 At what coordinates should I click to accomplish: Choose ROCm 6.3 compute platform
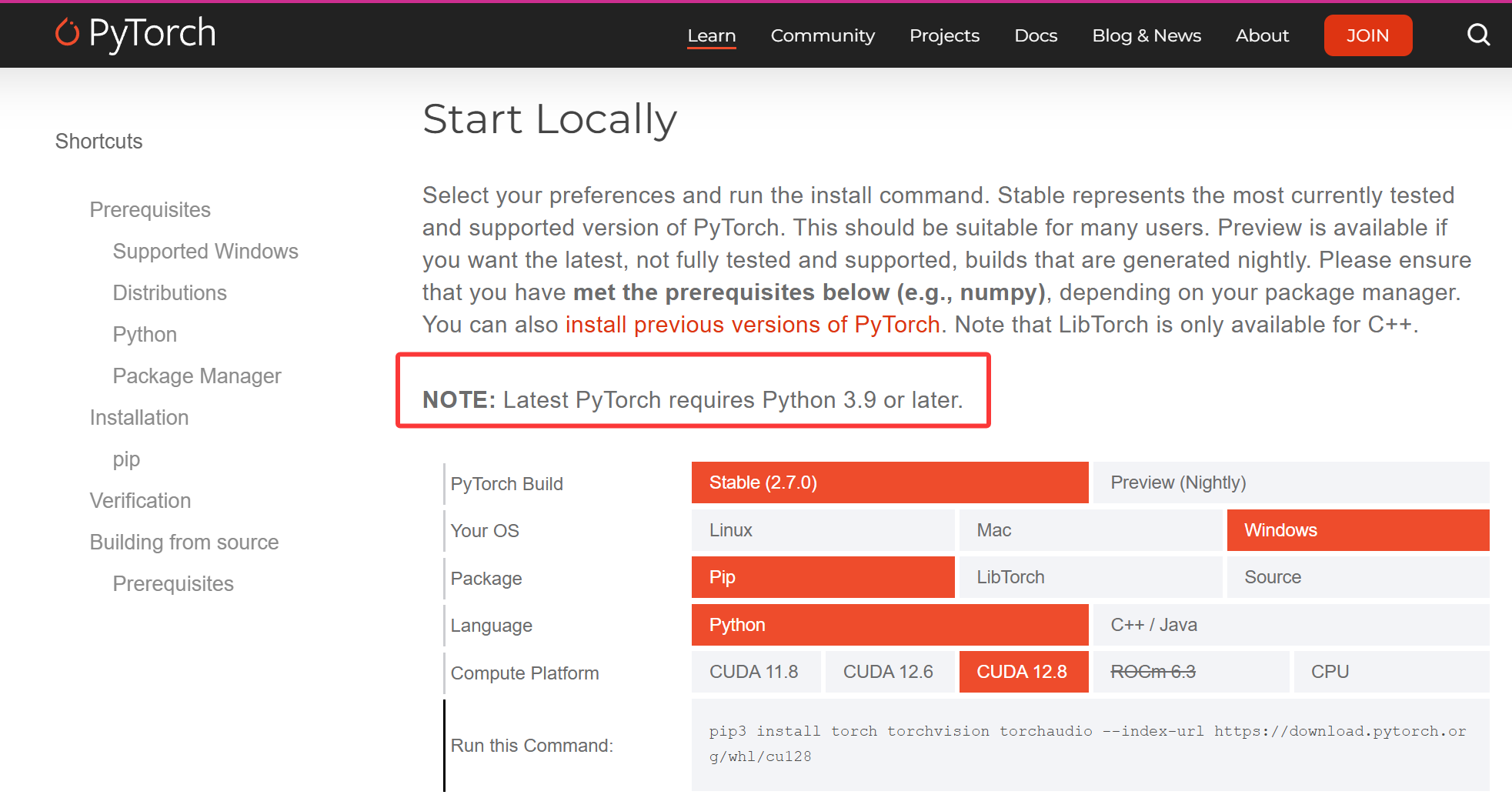1190,672
